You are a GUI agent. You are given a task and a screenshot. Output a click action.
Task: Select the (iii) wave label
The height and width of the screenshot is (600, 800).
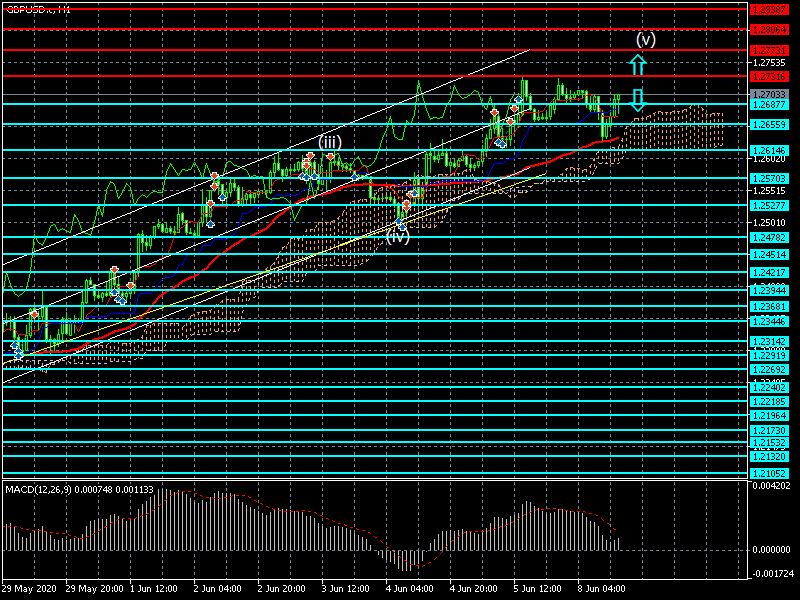[330, 142]
